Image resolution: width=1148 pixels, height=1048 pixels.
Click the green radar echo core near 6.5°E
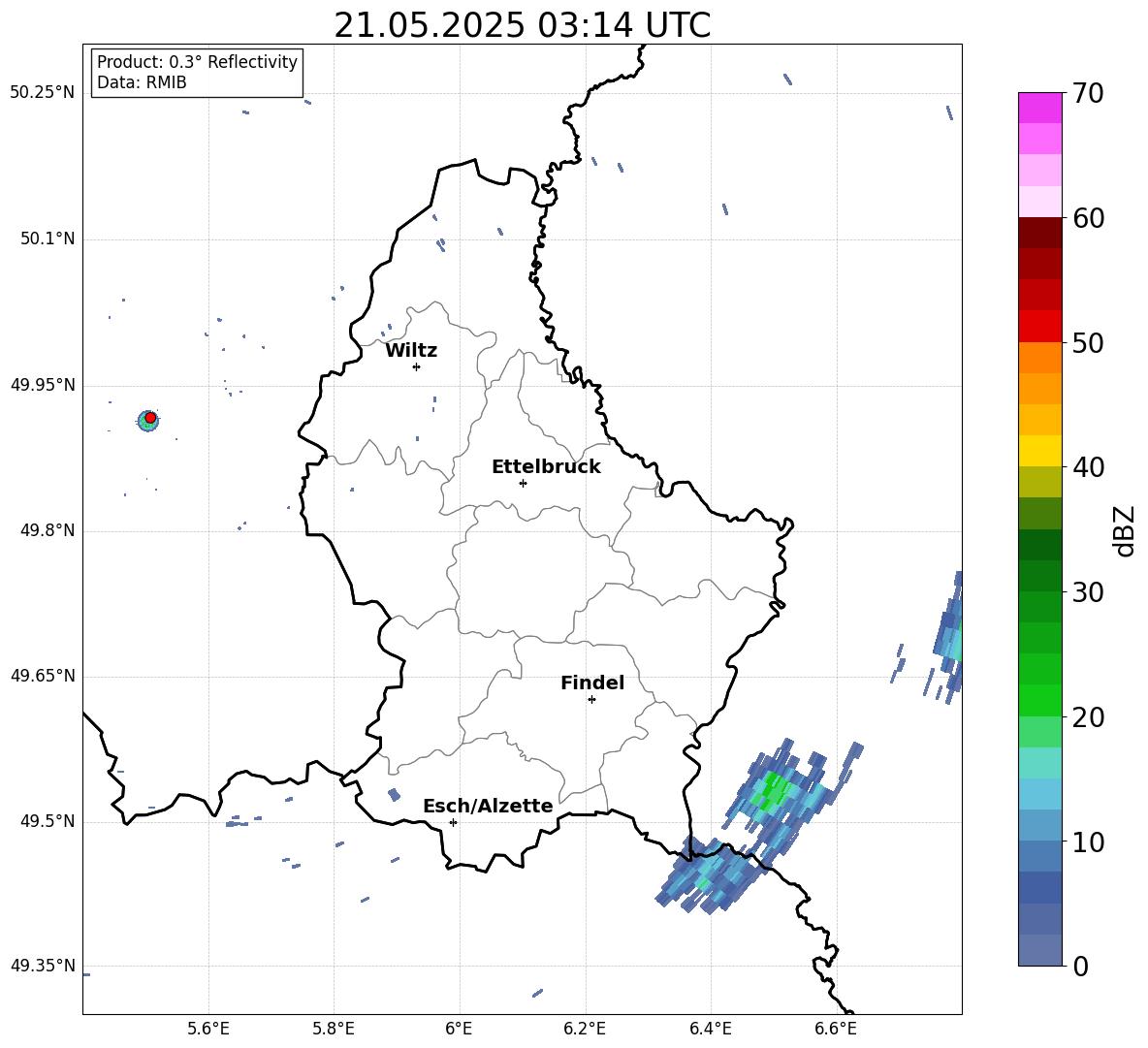(x=773, y=793)
